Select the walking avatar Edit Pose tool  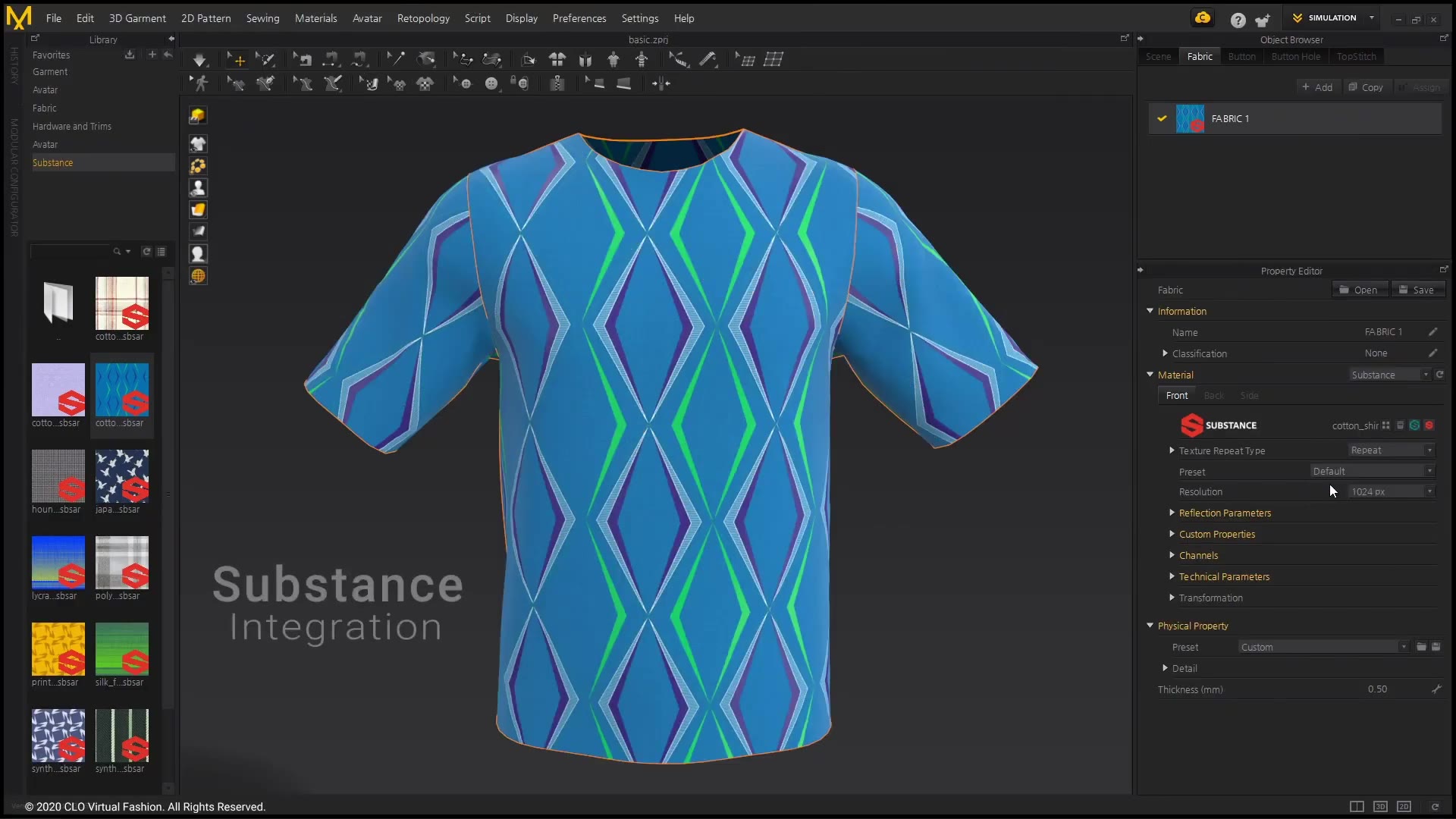[x=200, y=83]
